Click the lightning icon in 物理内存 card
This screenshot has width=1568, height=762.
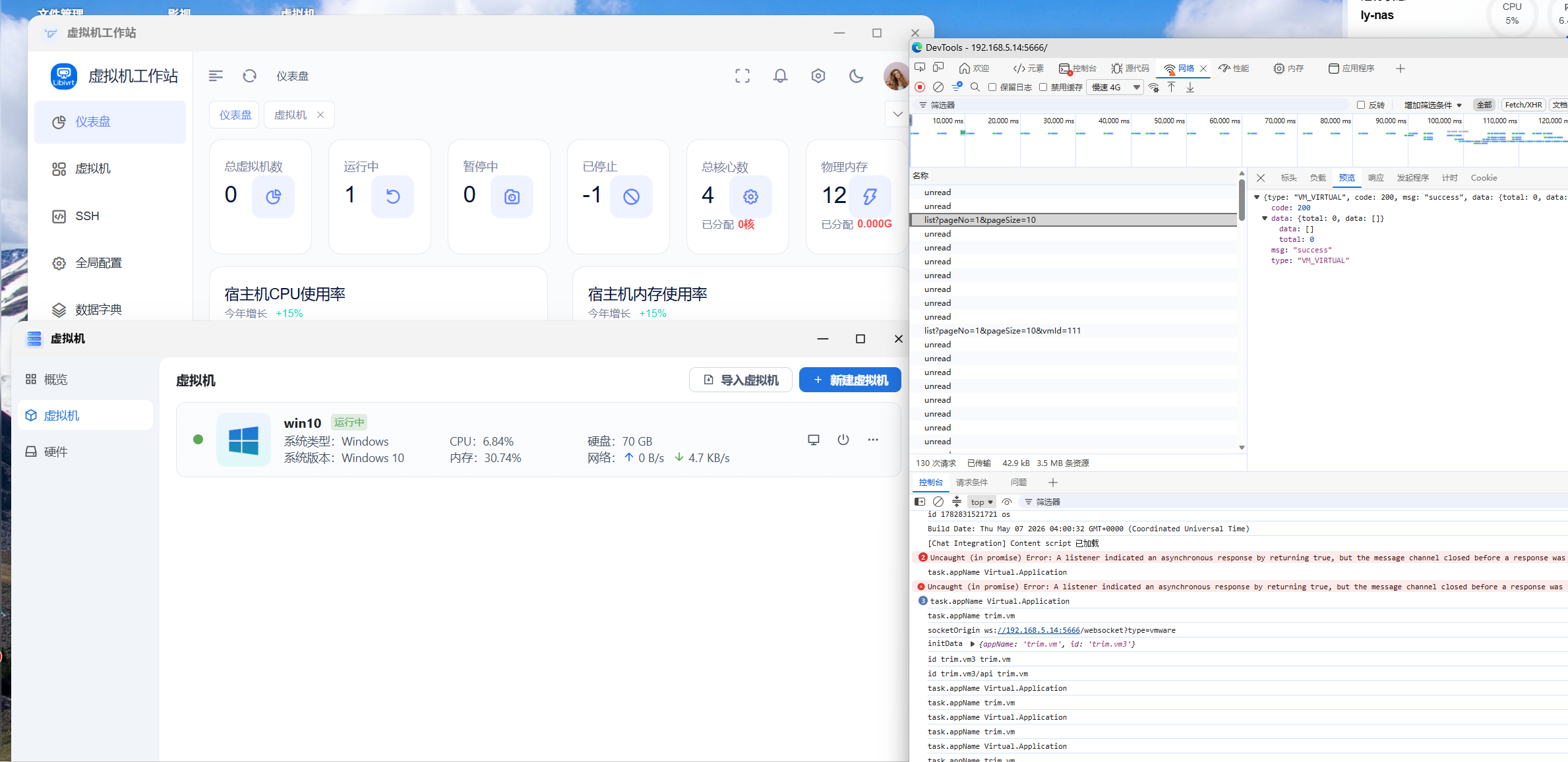[870, 196]
